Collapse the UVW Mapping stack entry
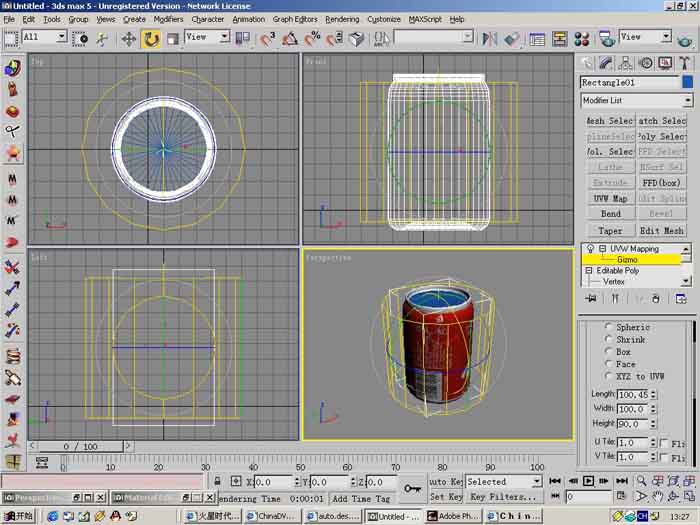The height and width of the screenshot is (525, 700). (602, 248)
